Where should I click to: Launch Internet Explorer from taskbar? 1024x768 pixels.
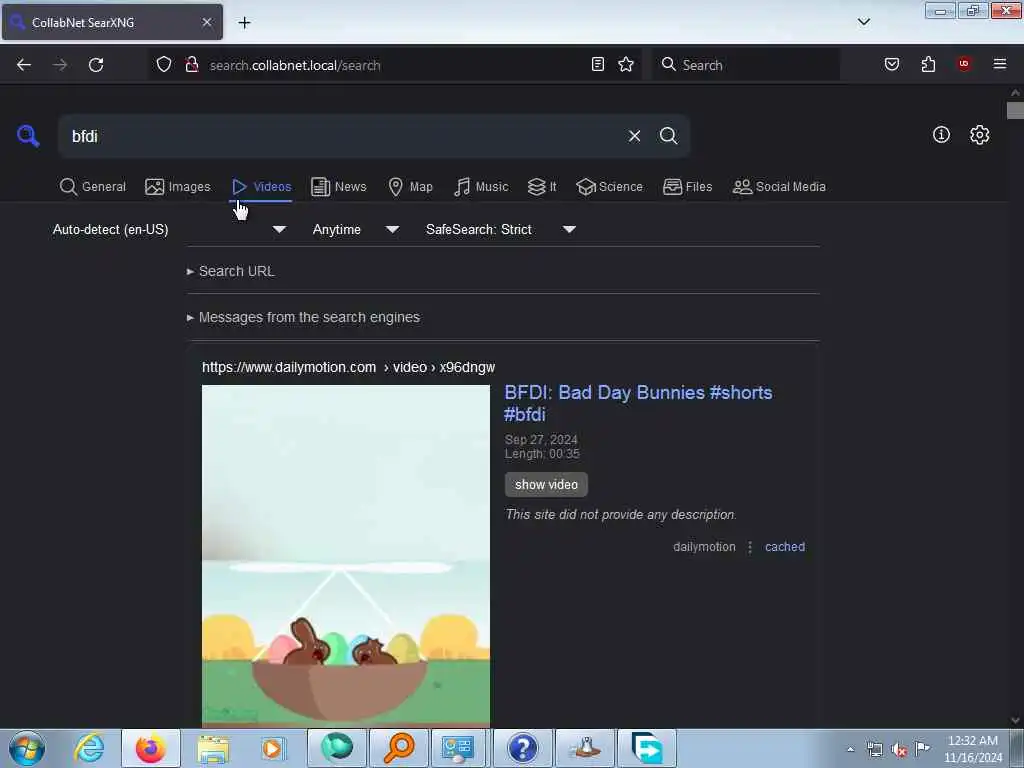89,748
